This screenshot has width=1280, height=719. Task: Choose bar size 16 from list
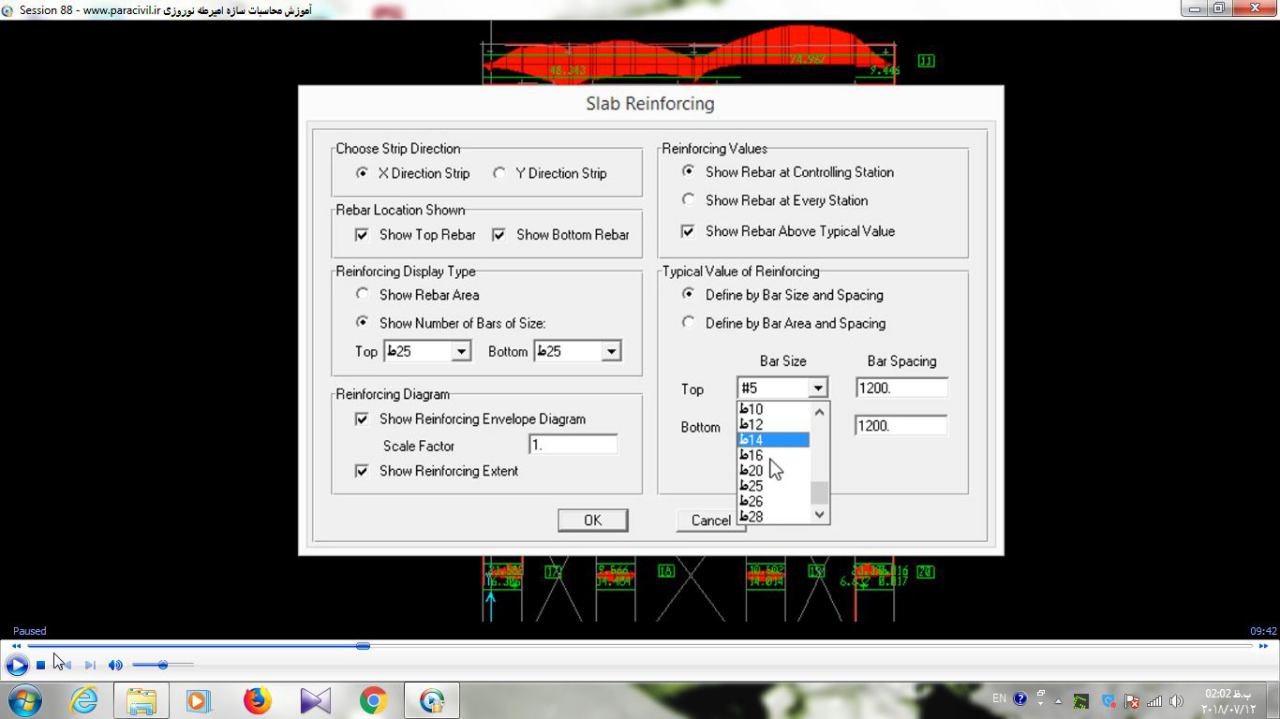click(773, 455)
